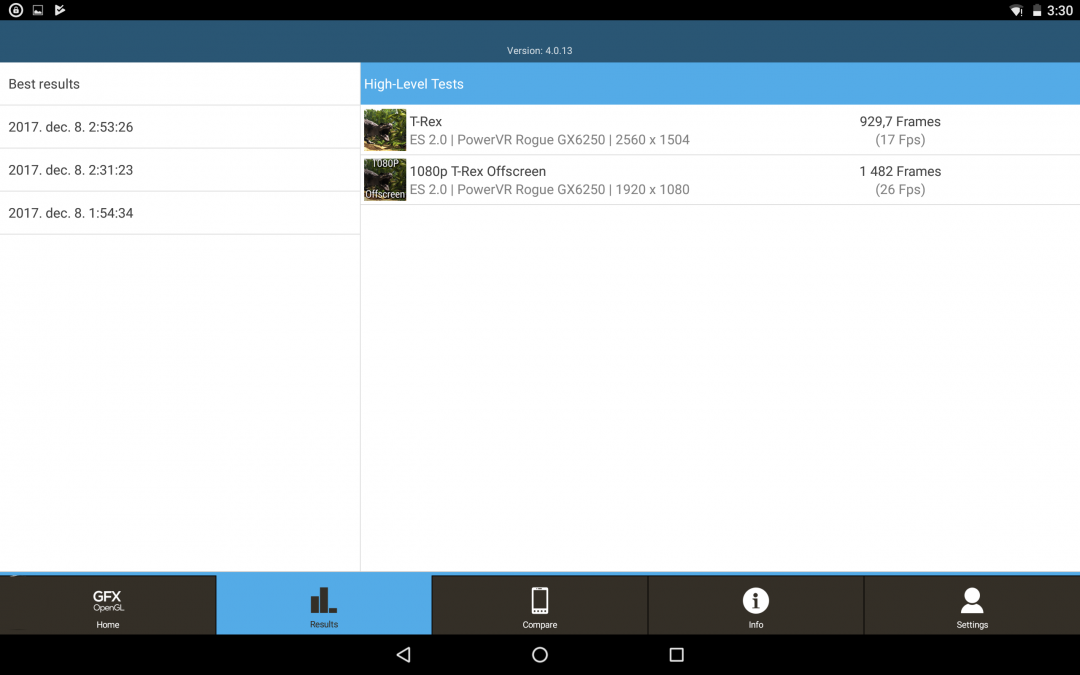Click the Version: 4.0.13 label

coord(539,50)
